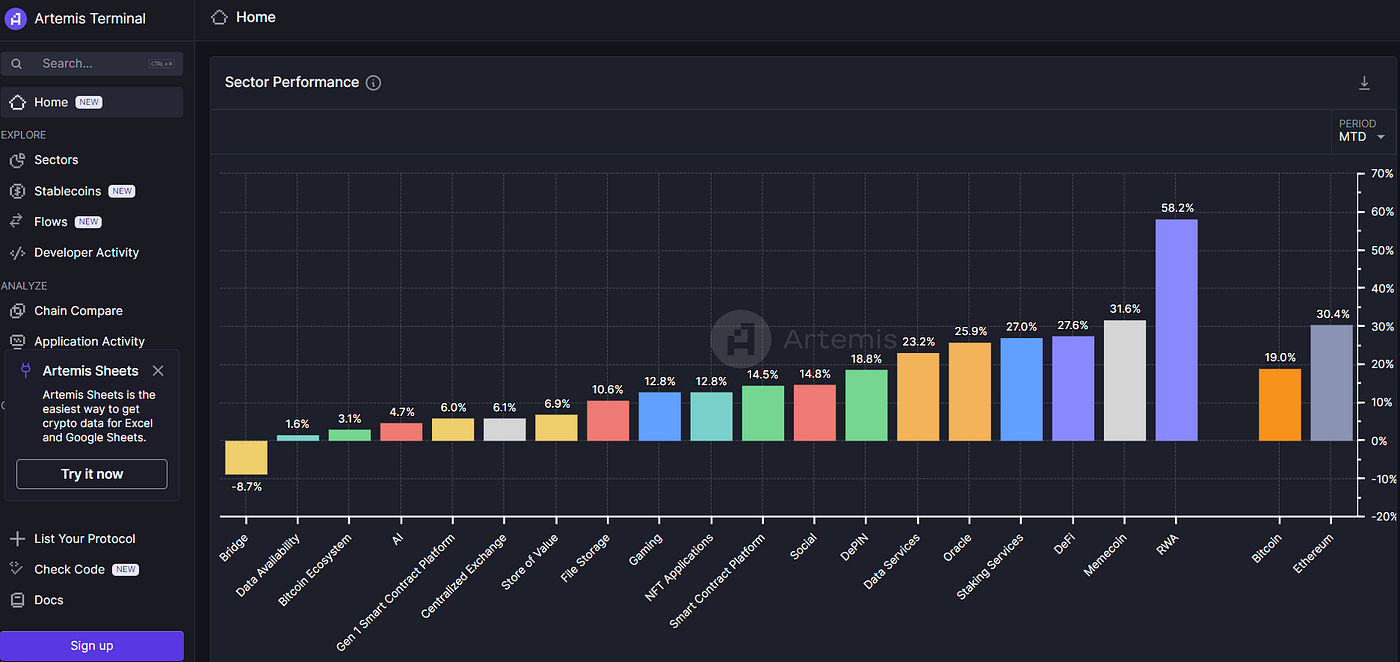Click the house icon in header breadcrumb
The width and height of the screenshot is (1400, 662).
coord(219,17)
